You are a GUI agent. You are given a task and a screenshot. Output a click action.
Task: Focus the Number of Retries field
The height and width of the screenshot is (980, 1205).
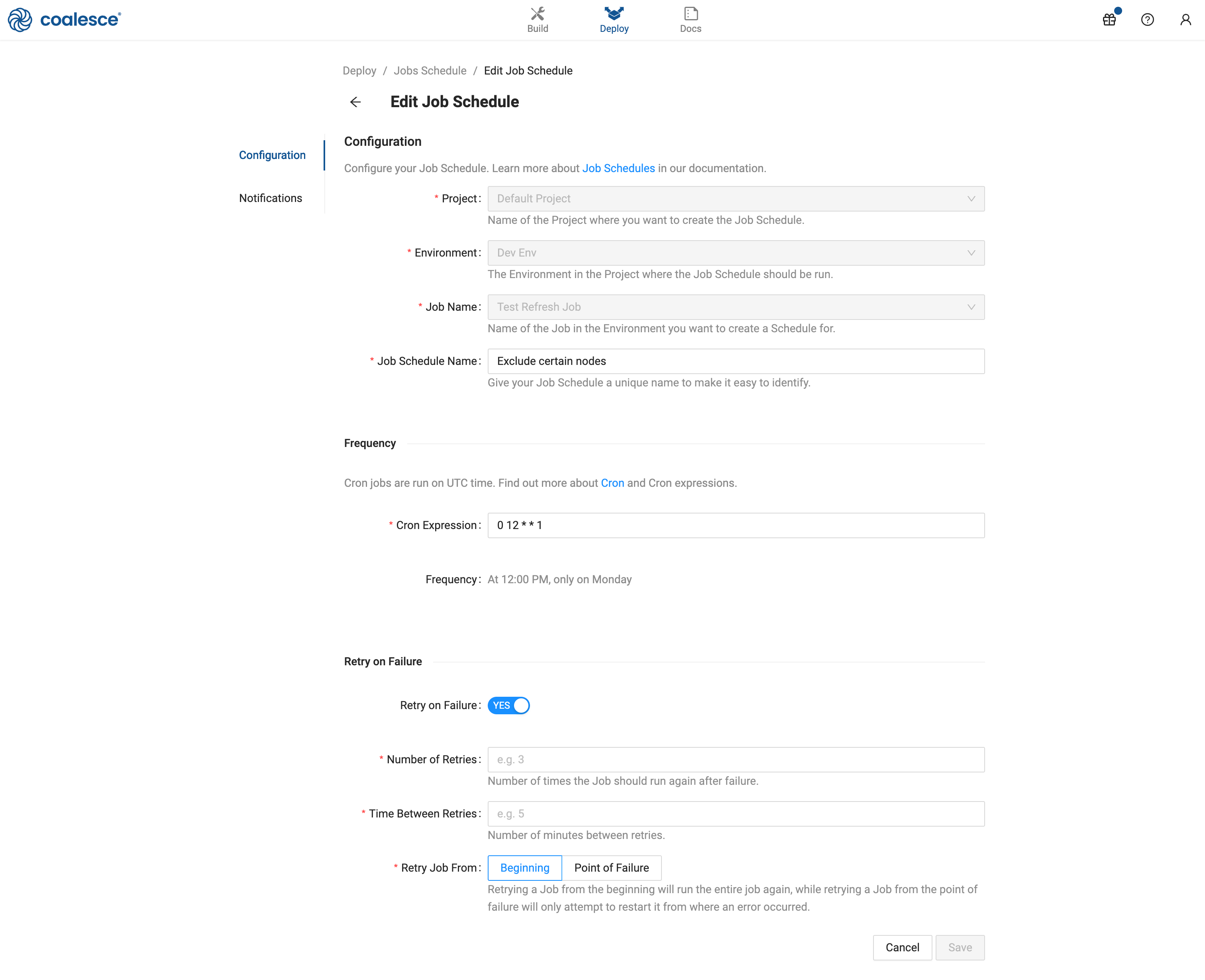(736, 759)
